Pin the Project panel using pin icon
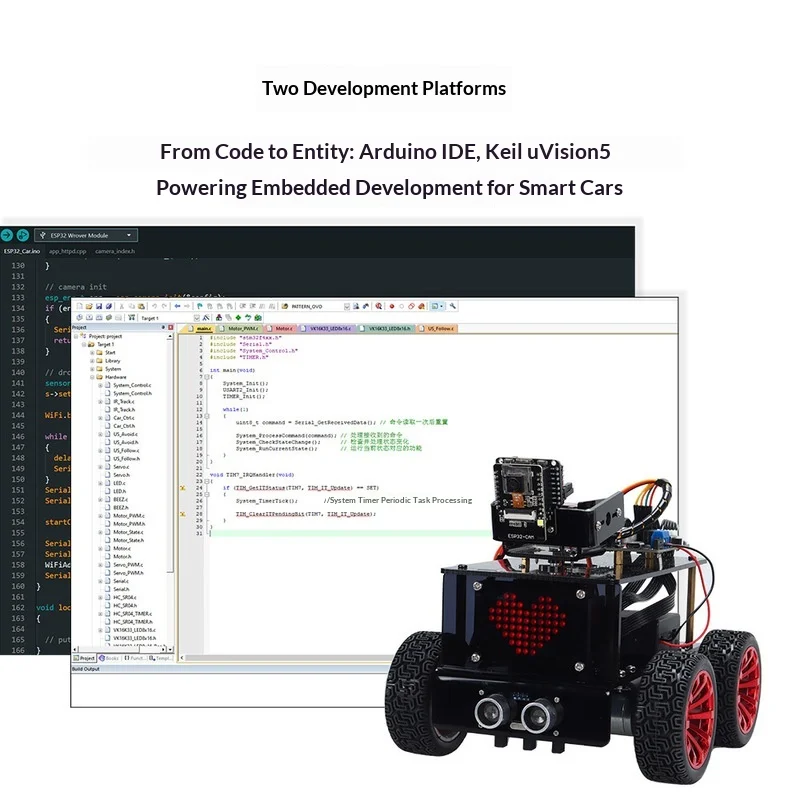Image resolution: width=800 pixels, height=800 pixels. (x=163, y=328)
